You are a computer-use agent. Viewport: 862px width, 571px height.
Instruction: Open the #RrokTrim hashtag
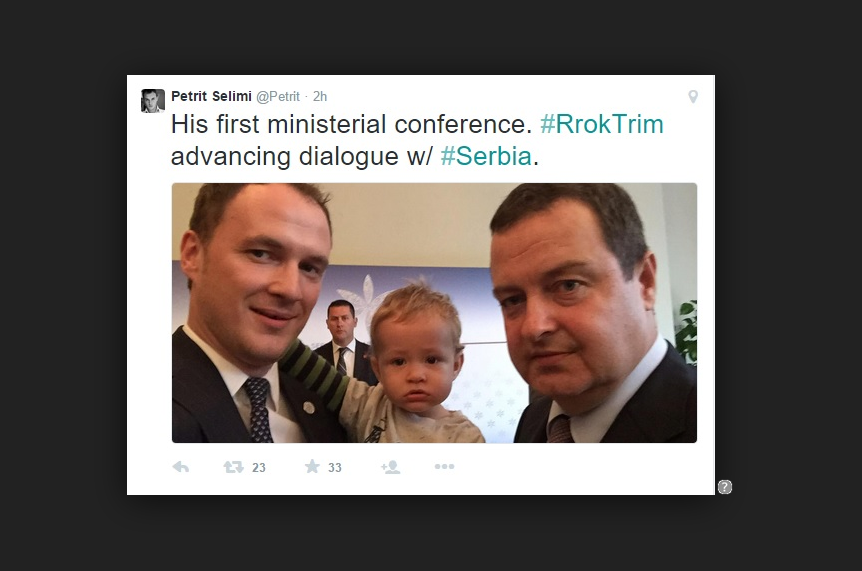[x=601, y=125]
